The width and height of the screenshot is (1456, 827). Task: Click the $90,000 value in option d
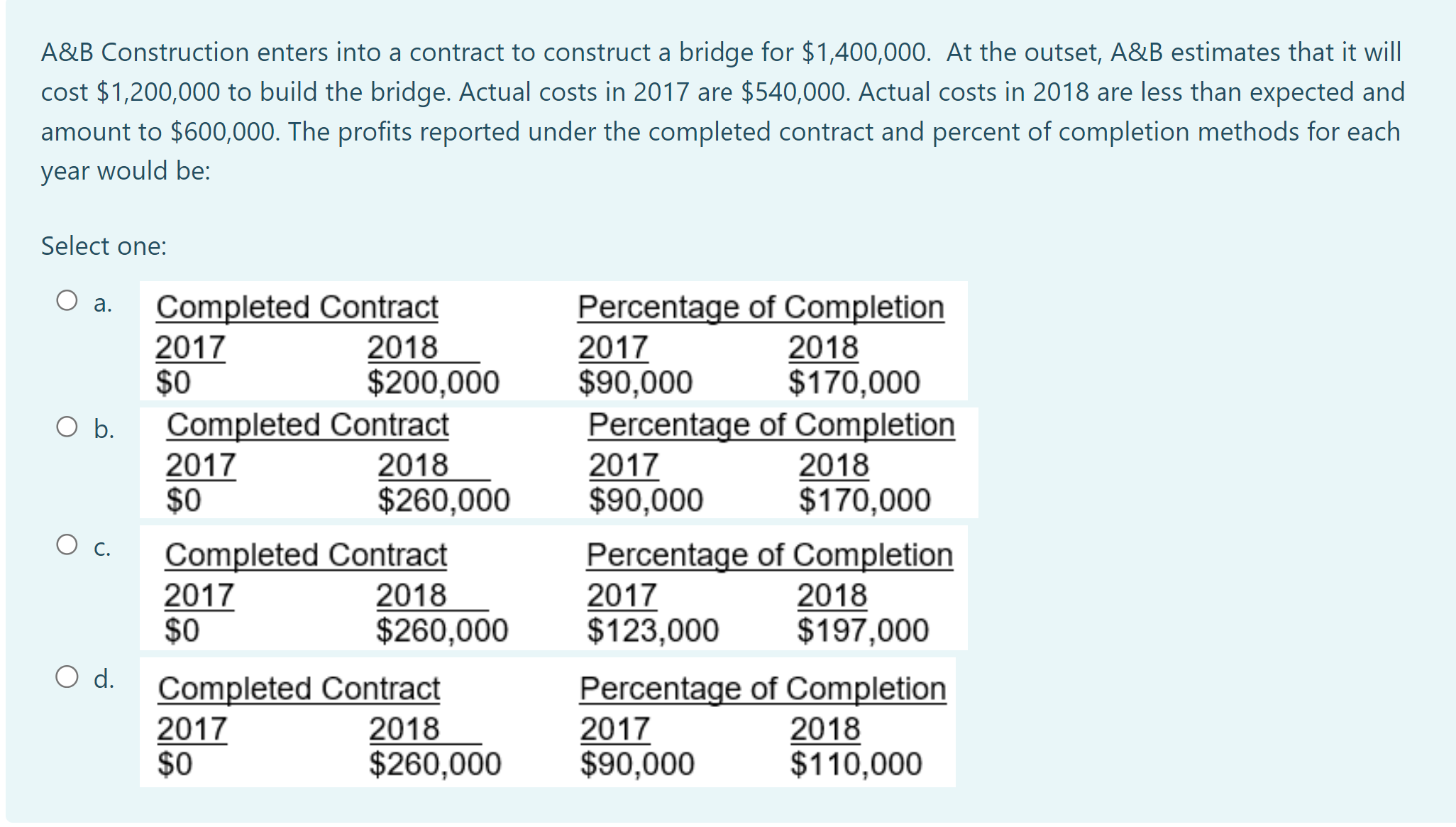[637, 762]
